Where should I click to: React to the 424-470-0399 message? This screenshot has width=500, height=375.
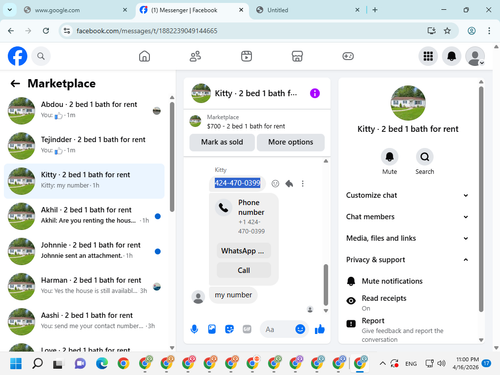pyautogui.click(x=275, y=184)
